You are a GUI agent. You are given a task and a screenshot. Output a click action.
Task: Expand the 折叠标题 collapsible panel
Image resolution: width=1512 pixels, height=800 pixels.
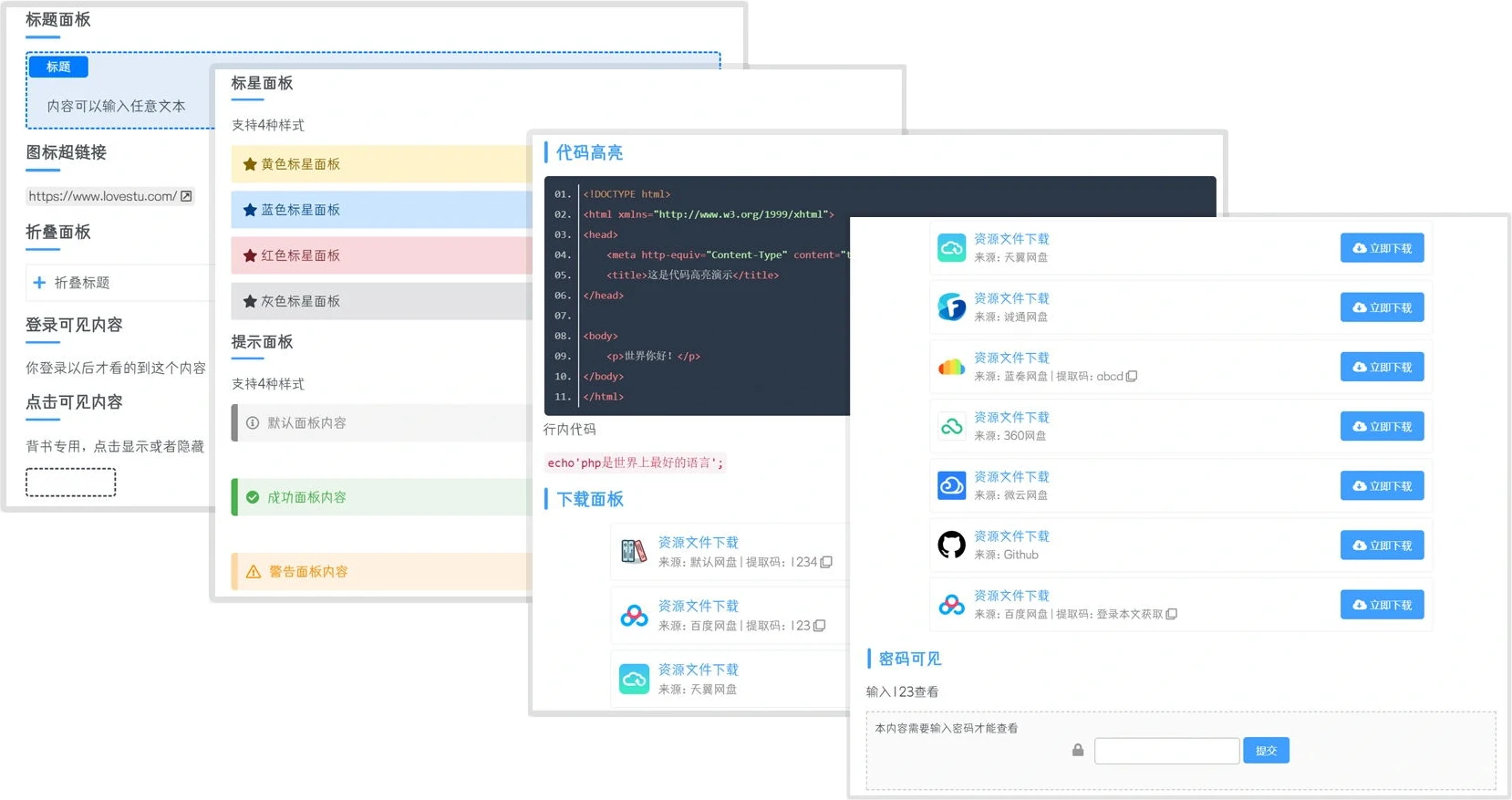82,283
